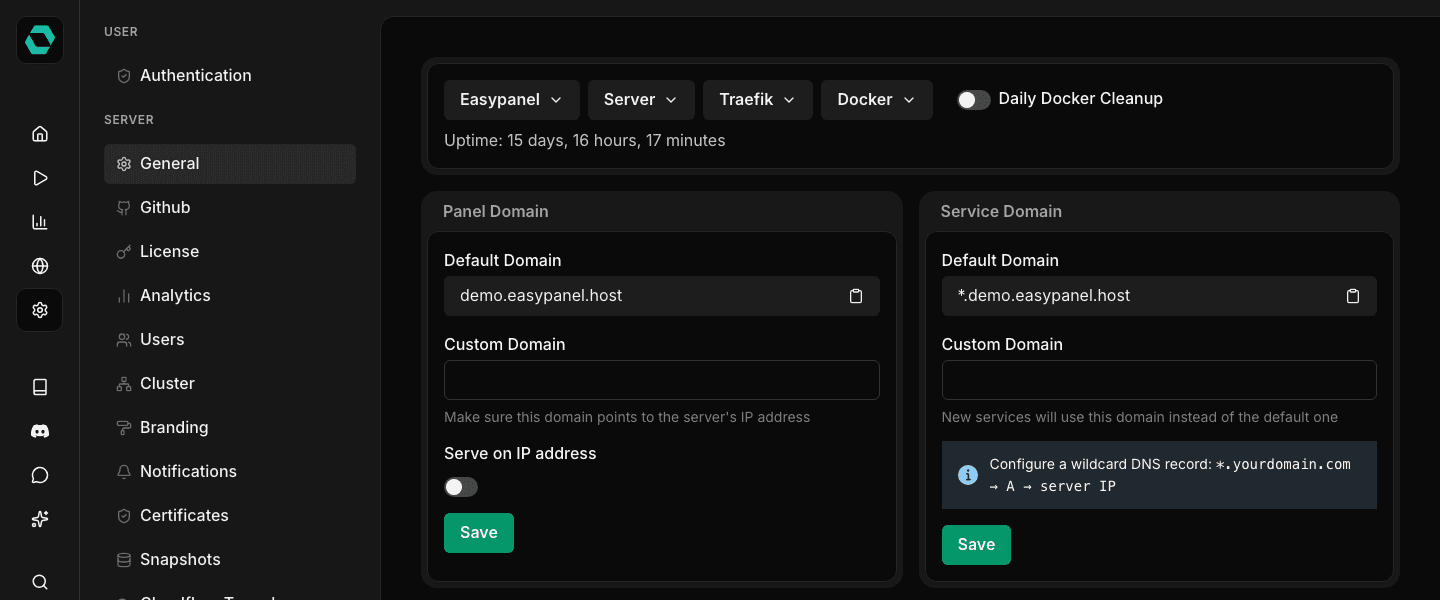
Task: Open Authentication settings
Action: pos(230,76)
